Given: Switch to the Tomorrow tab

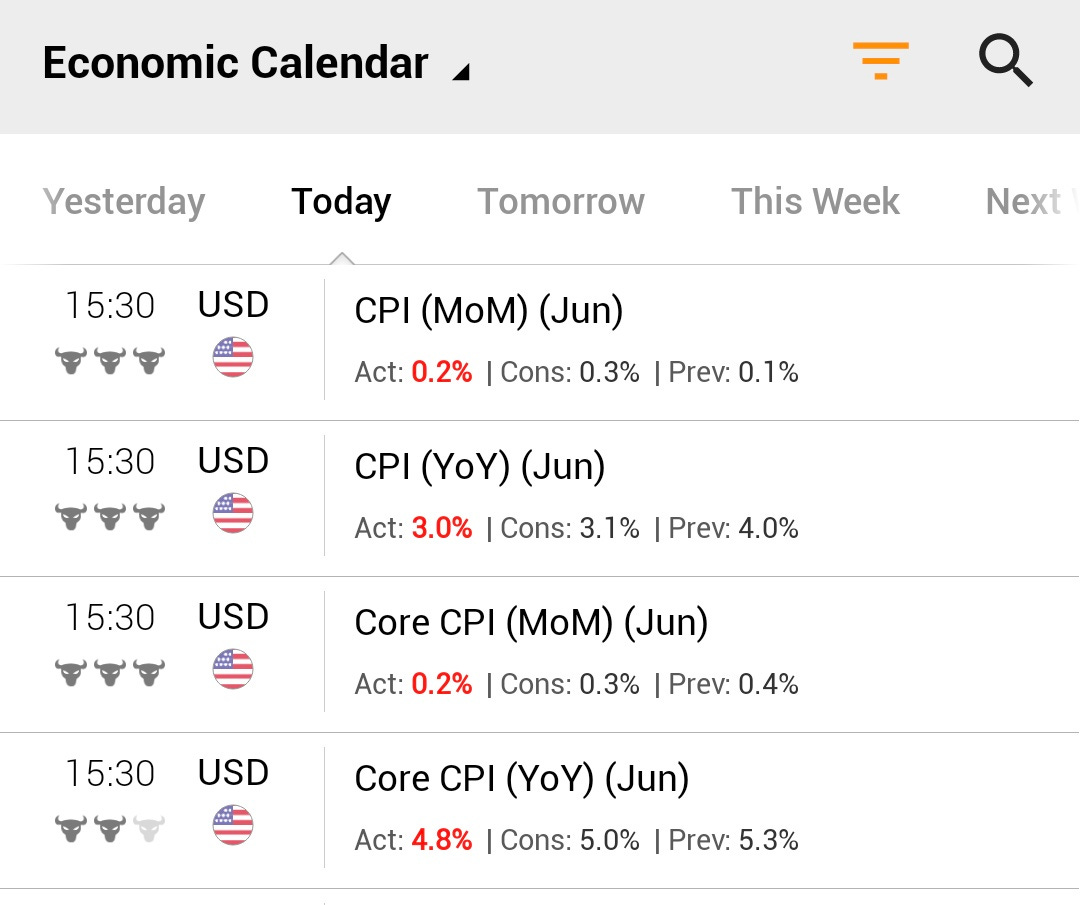Looking at the screenshot, I should coord(561,202).
